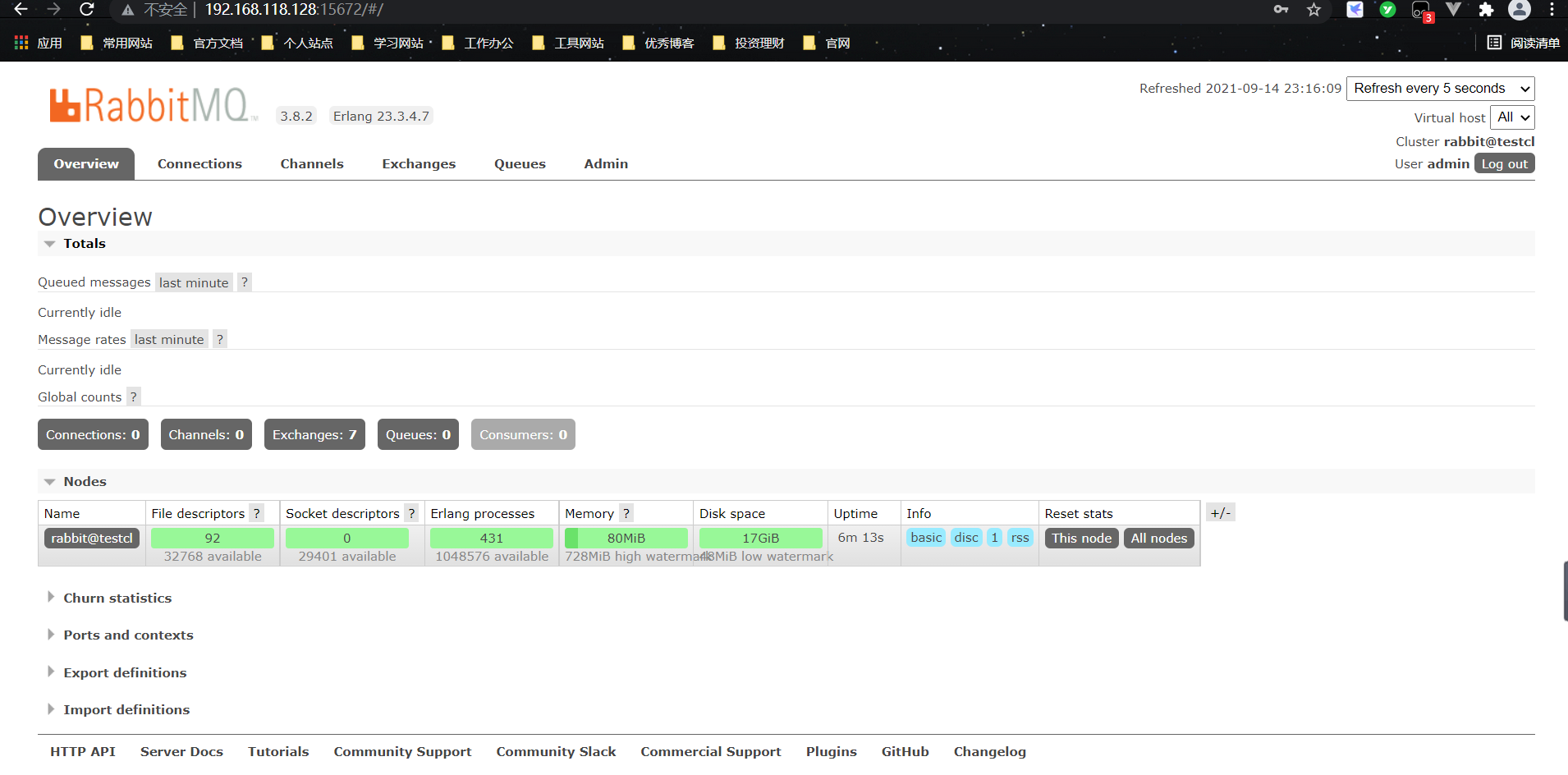
Task: Show help for File descriptors column
Action: (x=257, y=513)
